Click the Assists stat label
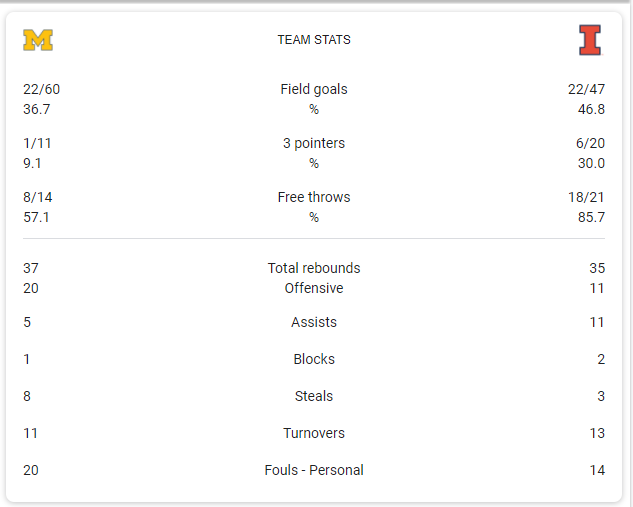 coord(314,322)
